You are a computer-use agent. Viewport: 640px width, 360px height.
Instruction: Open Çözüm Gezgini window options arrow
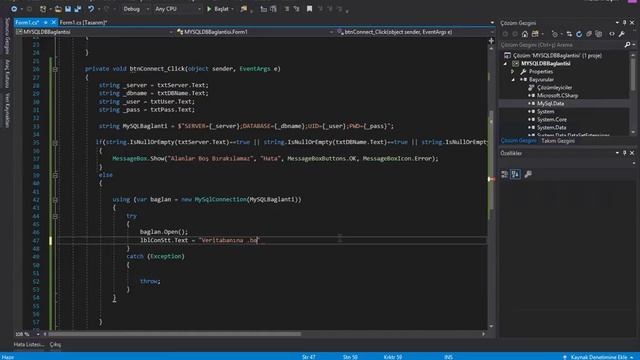pyautogui.click(x=617, y=23)
